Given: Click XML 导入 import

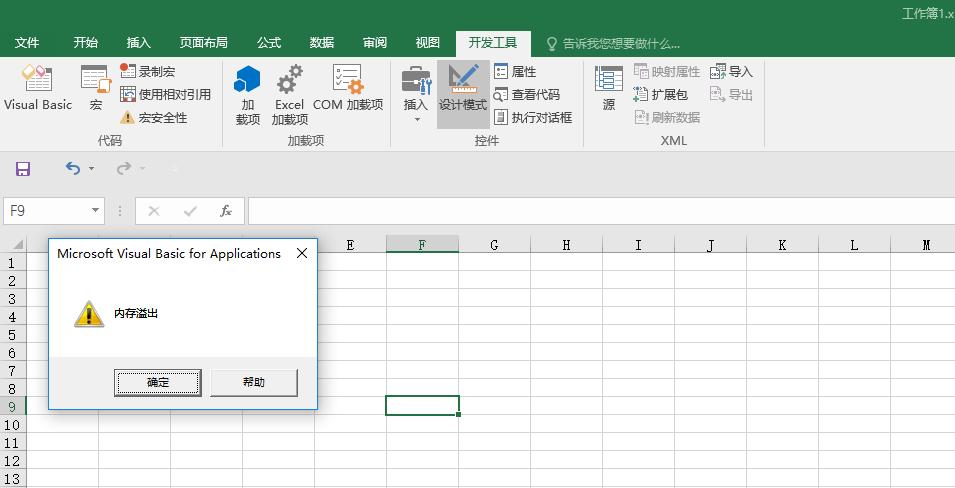Looking at the screenshot, I should [731, 71].
